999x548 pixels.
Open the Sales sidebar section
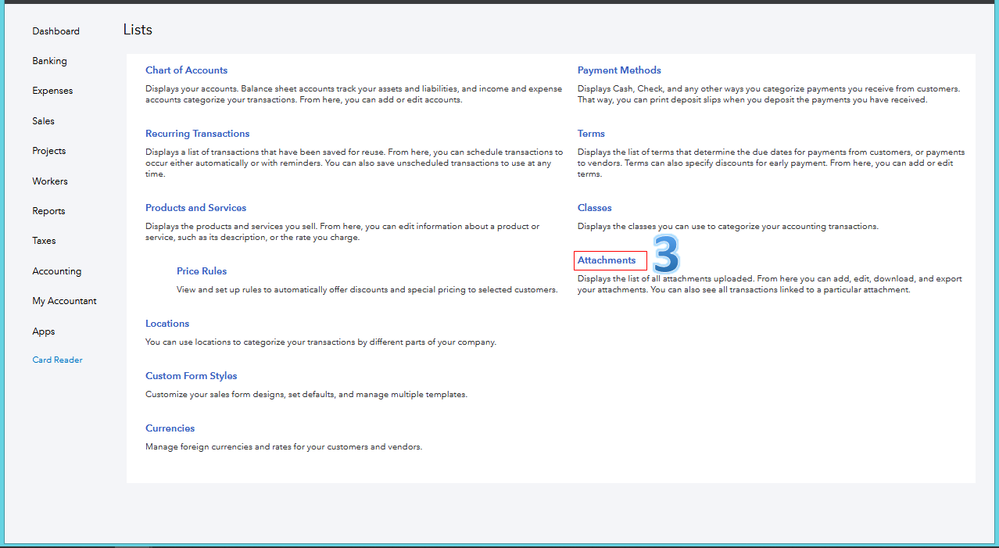coord(43,121)
